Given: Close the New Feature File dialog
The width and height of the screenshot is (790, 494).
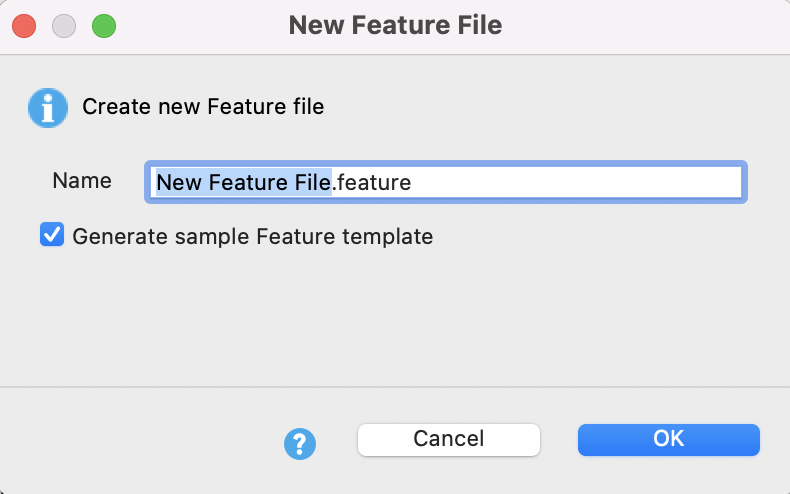Looking at the screenshot, I should tap(24, 25).
